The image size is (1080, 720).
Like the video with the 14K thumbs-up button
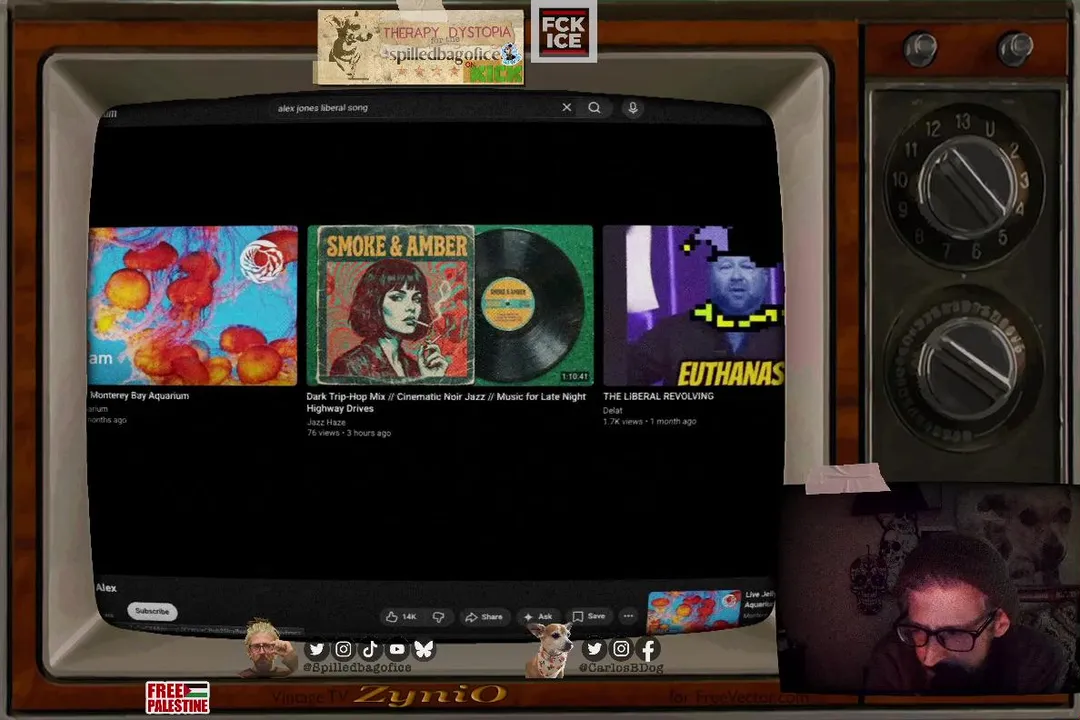click(x=401, y=617)
